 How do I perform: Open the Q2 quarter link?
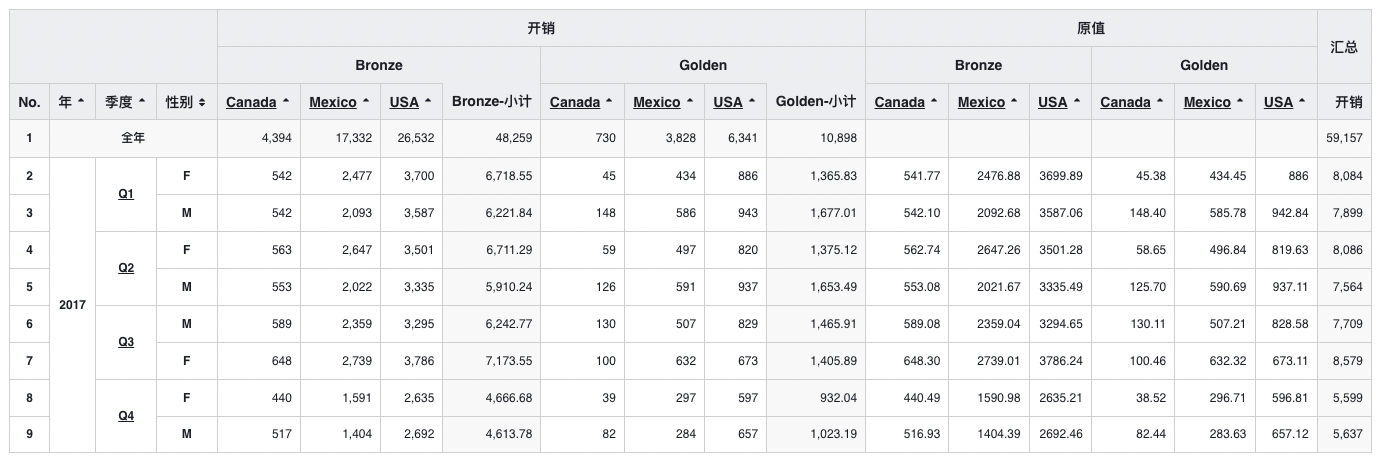pos(126,268)
